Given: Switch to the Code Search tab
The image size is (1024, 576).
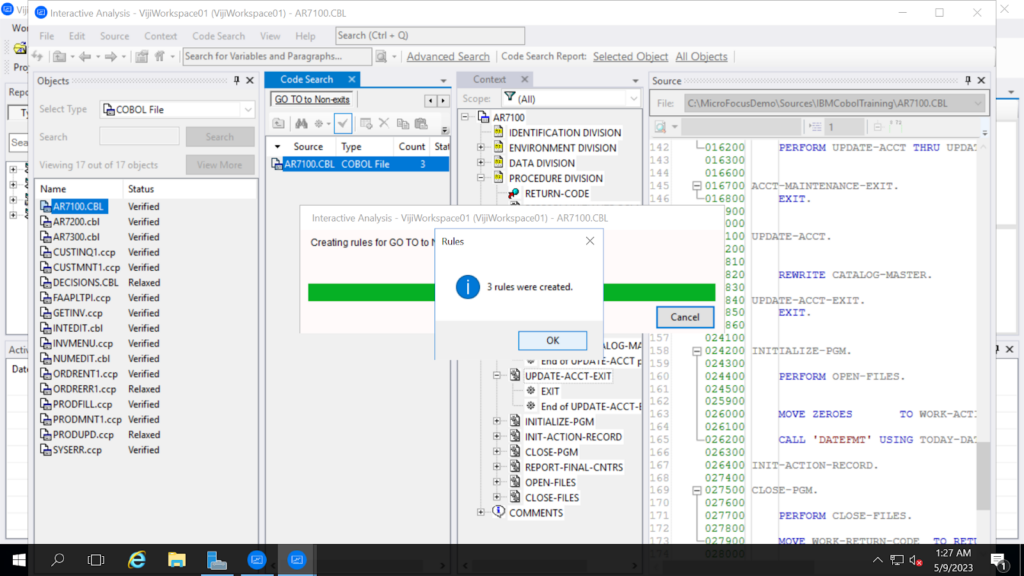Looking at the screenshot, I should (x=306, y=79).
